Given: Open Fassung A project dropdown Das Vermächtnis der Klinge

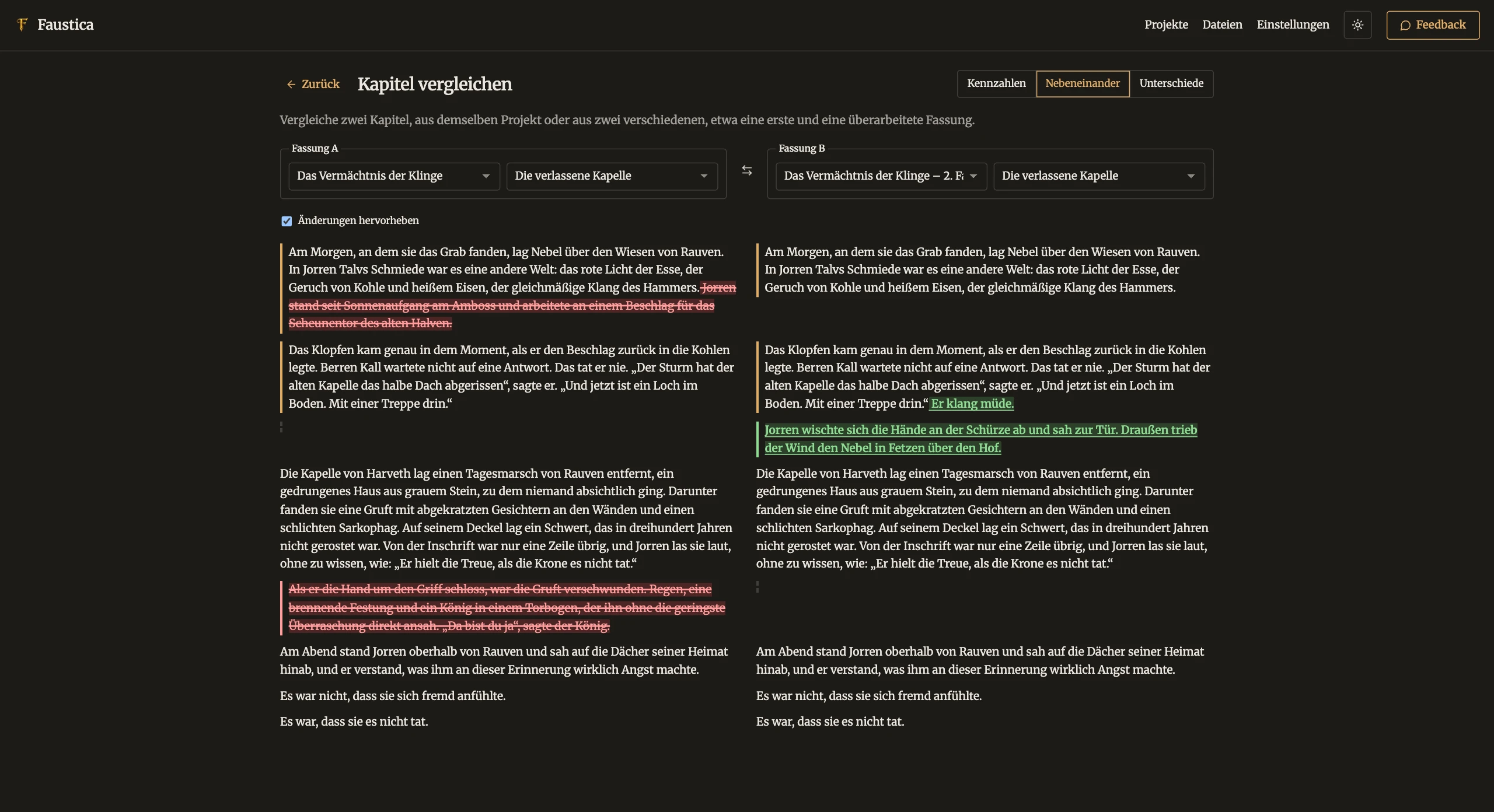Looking at the screenshot, I should (x=394, y=176).
